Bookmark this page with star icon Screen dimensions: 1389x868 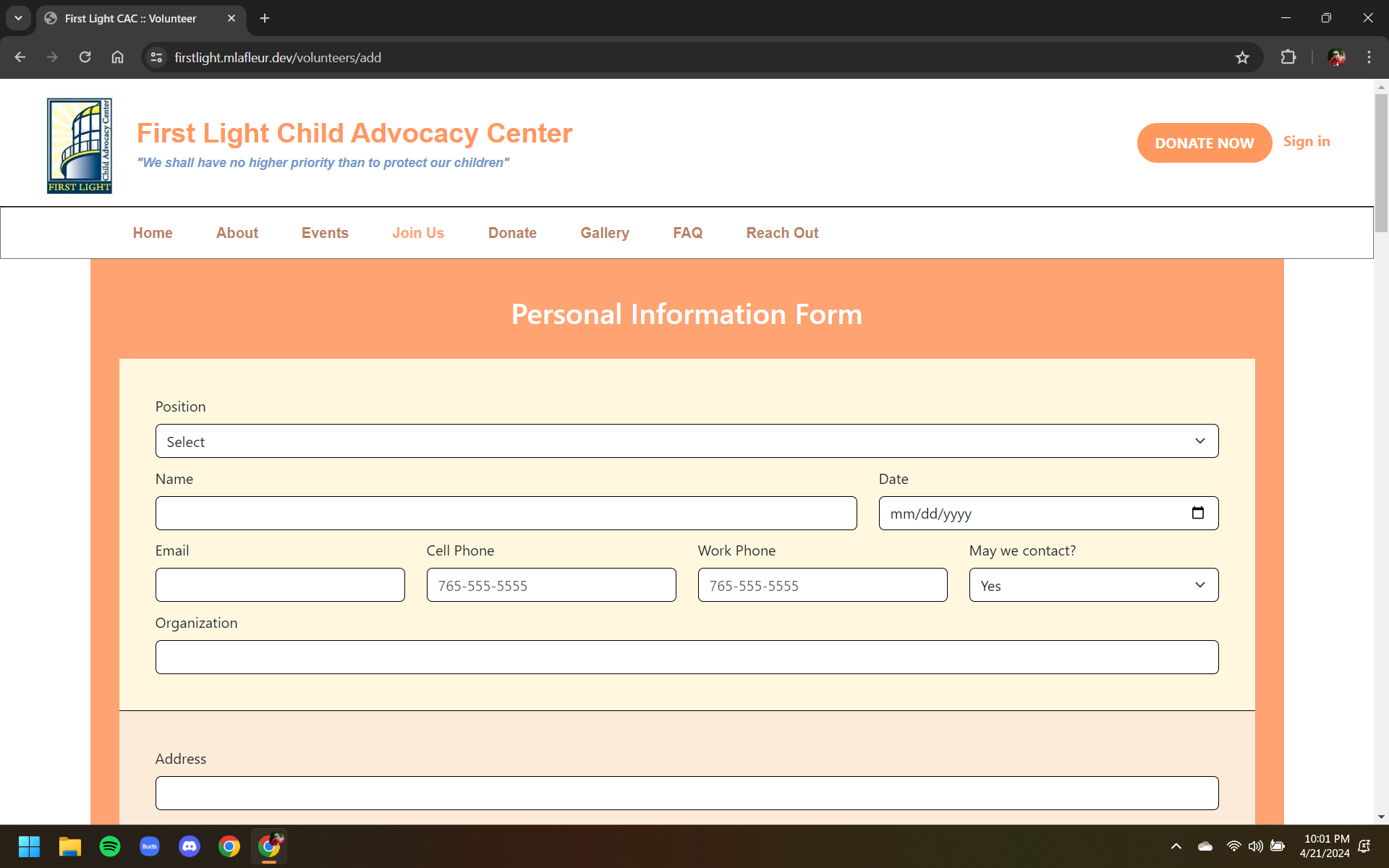tap(1242, 58)
